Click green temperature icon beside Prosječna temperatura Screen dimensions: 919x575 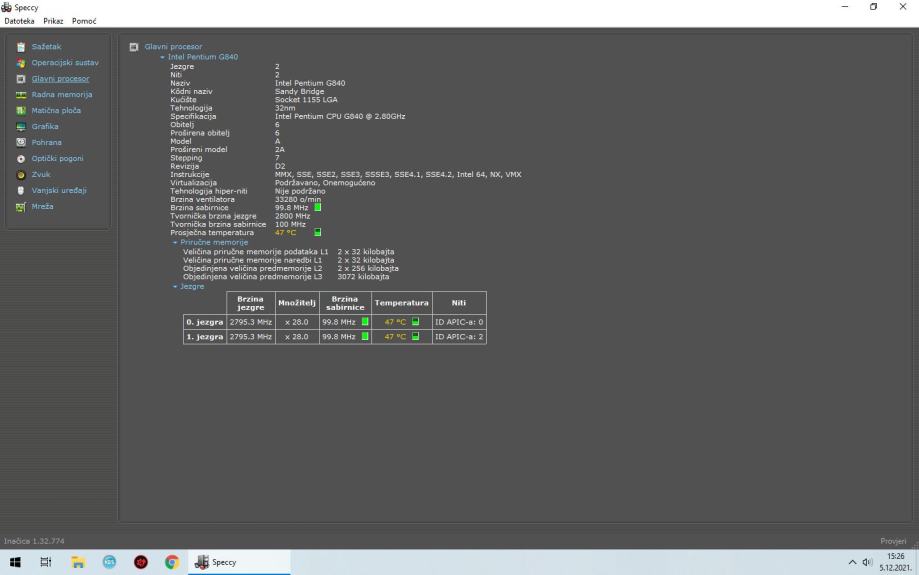pos(318,233)
